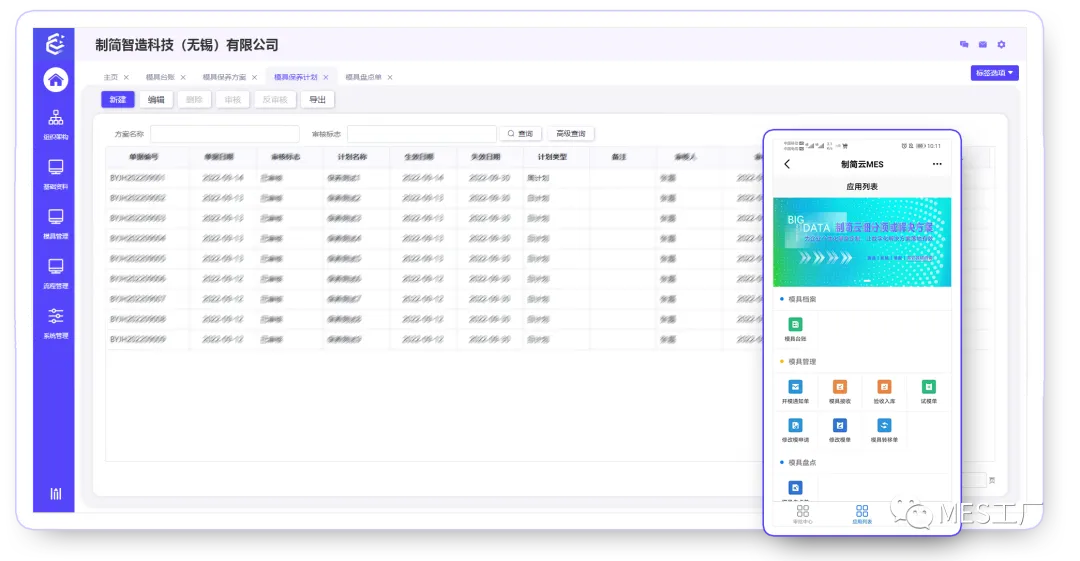This screenshot has width=1080, height=561.
Task: Open the phone's three-dots more menu
Action: tap(937, 164)
